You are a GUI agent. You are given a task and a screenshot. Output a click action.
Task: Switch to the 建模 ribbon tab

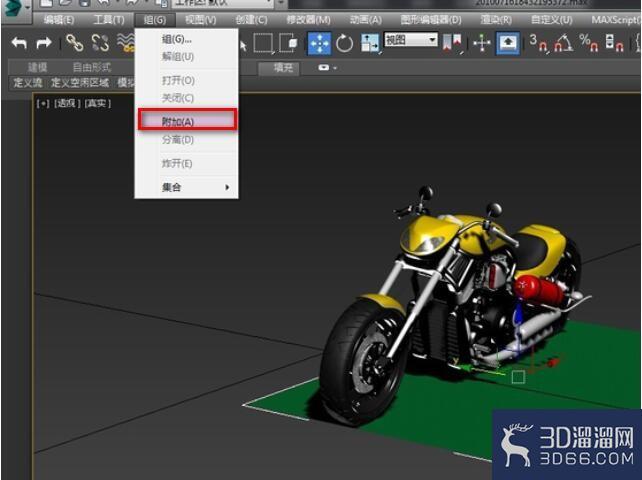tap(37, 67)
